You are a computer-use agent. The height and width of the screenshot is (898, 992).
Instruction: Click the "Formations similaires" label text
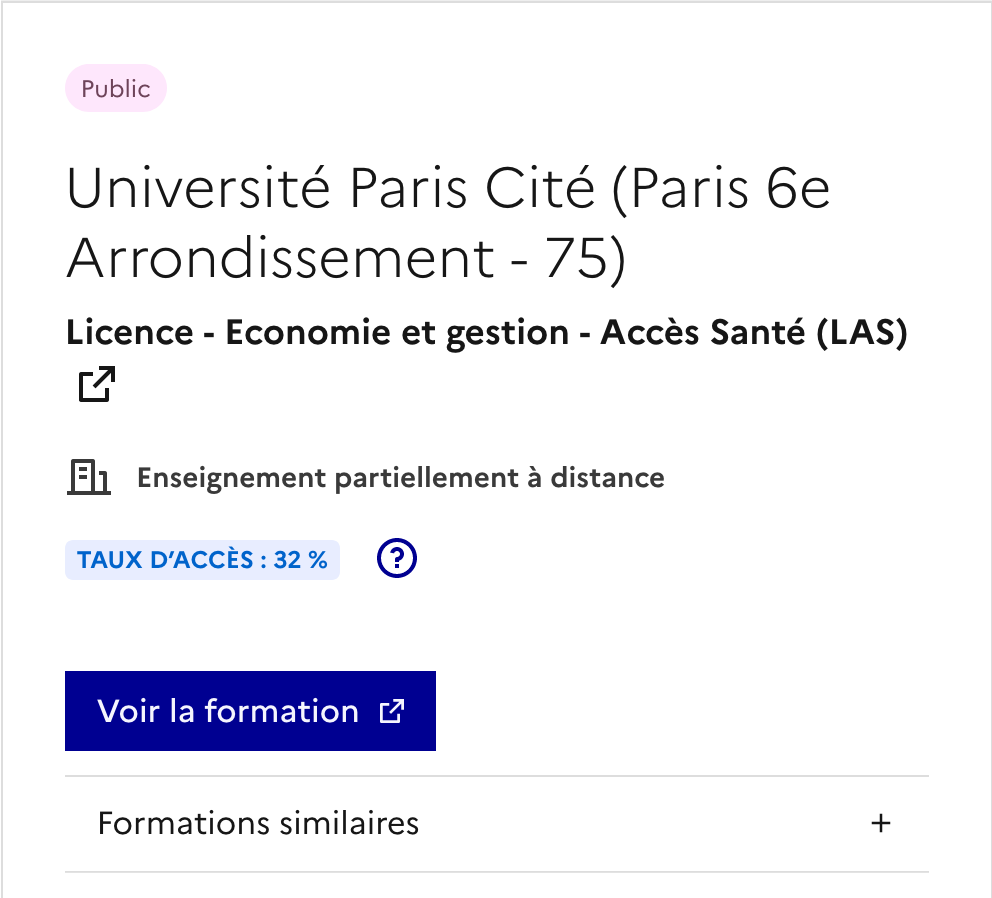(x=258, y=824)
